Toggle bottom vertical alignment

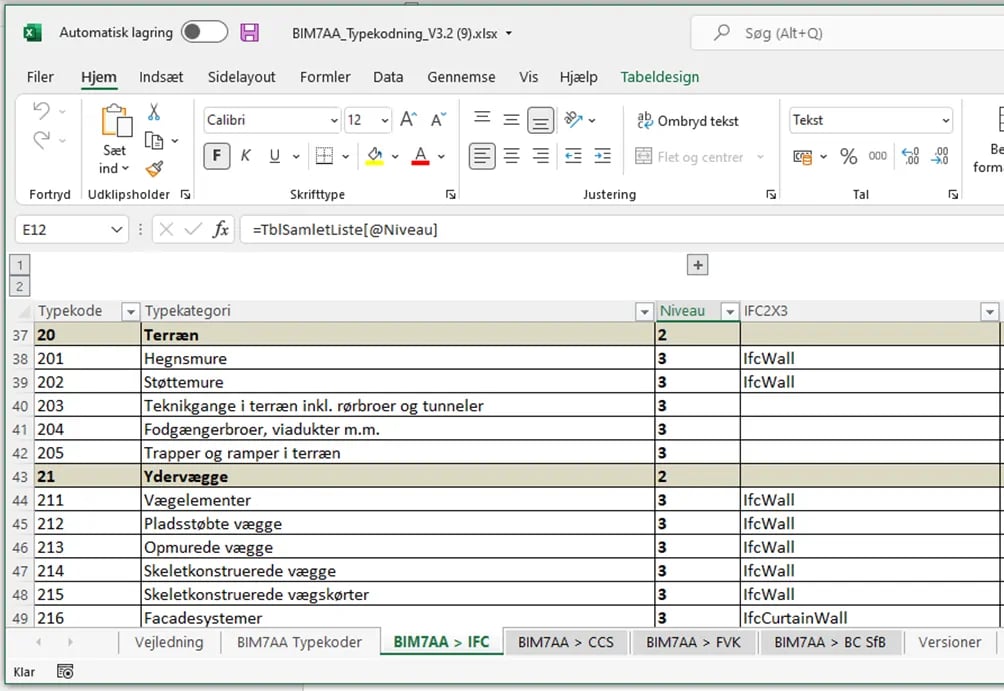[x=540, y=120]
